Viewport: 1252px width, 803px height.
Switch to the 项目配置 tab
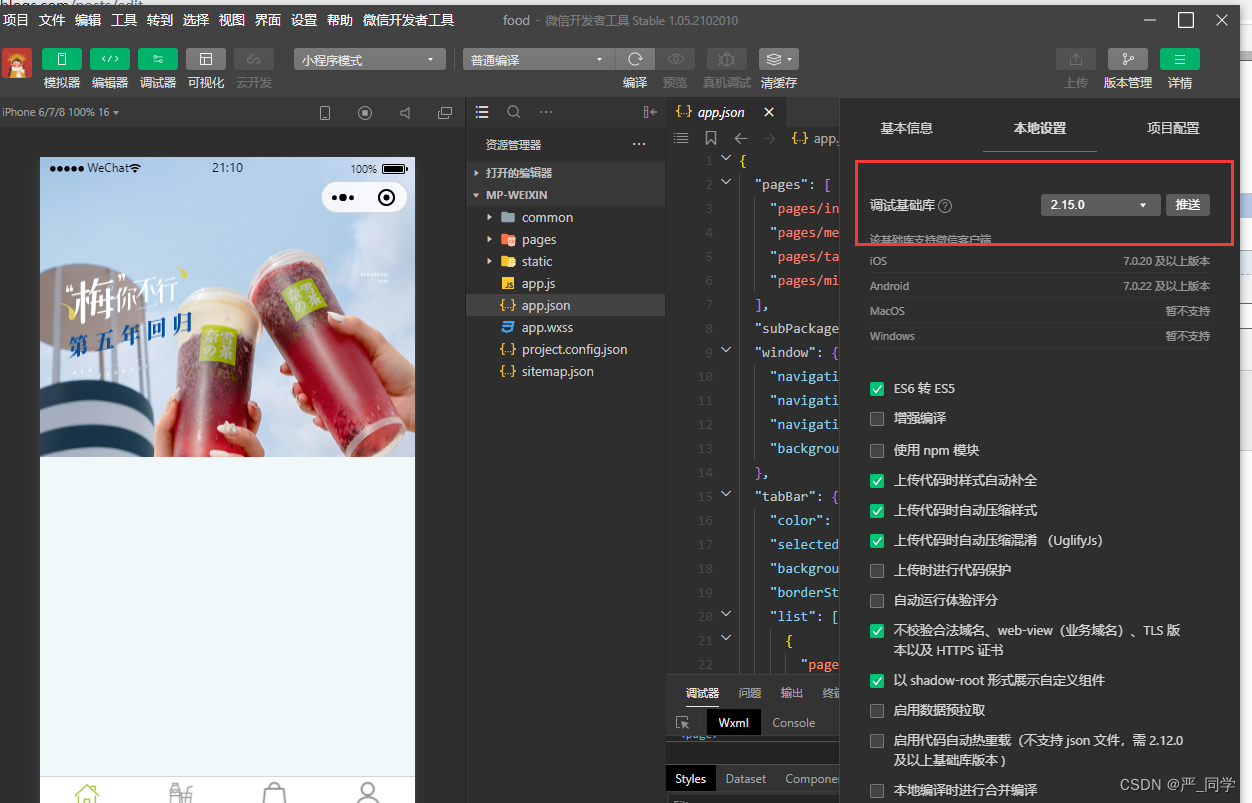(1173, 128)
